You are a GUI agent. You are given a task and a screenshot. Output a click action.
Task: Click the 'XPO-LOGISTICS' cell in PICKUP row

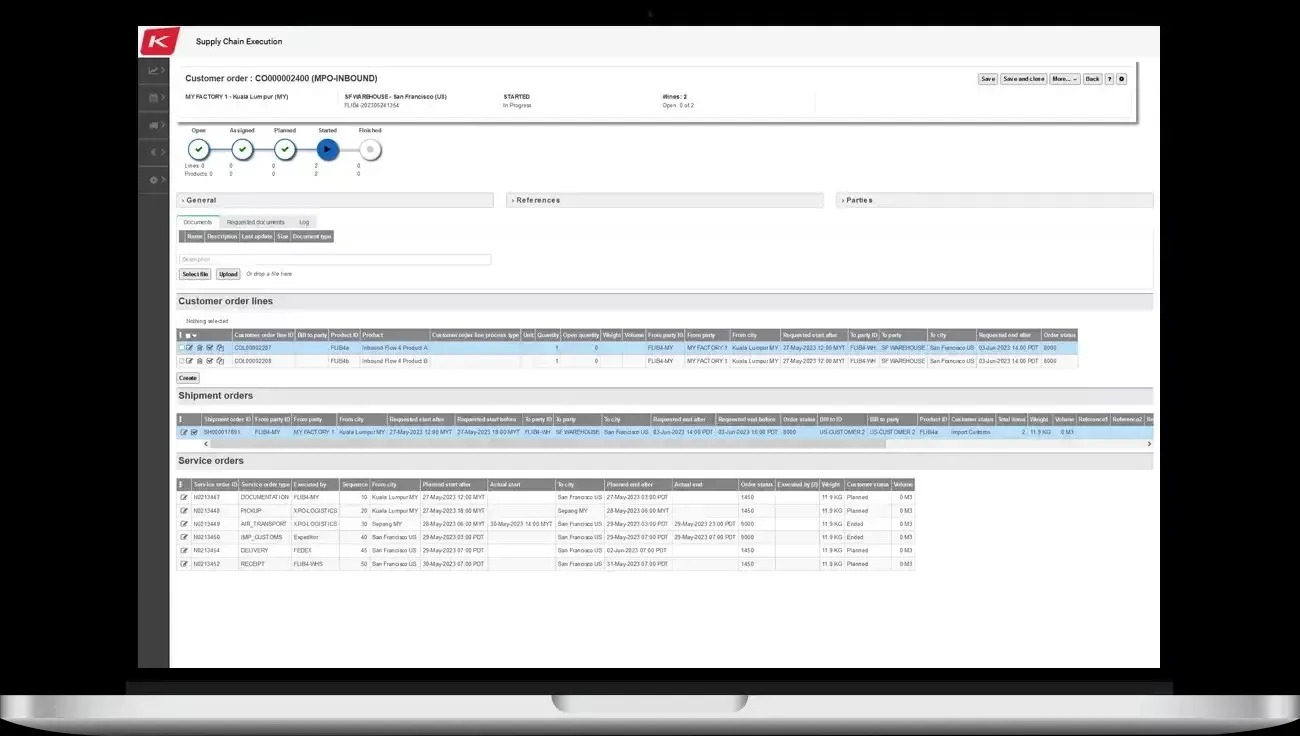(315, 510)
